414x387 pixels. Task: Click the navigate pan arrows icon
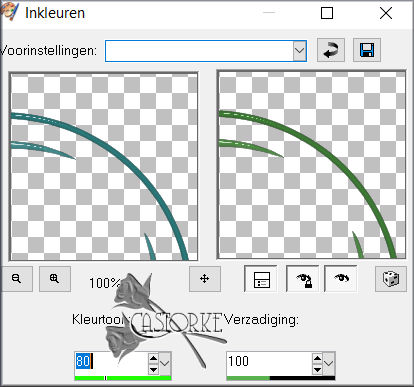point(205,279)
